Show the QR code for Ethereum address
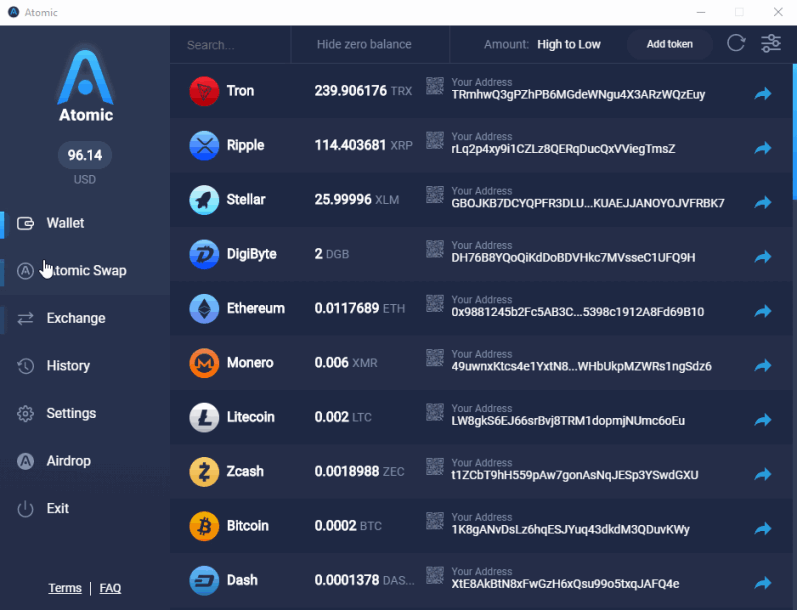Screen dimensions: 797x610 (x=435, y=303)
